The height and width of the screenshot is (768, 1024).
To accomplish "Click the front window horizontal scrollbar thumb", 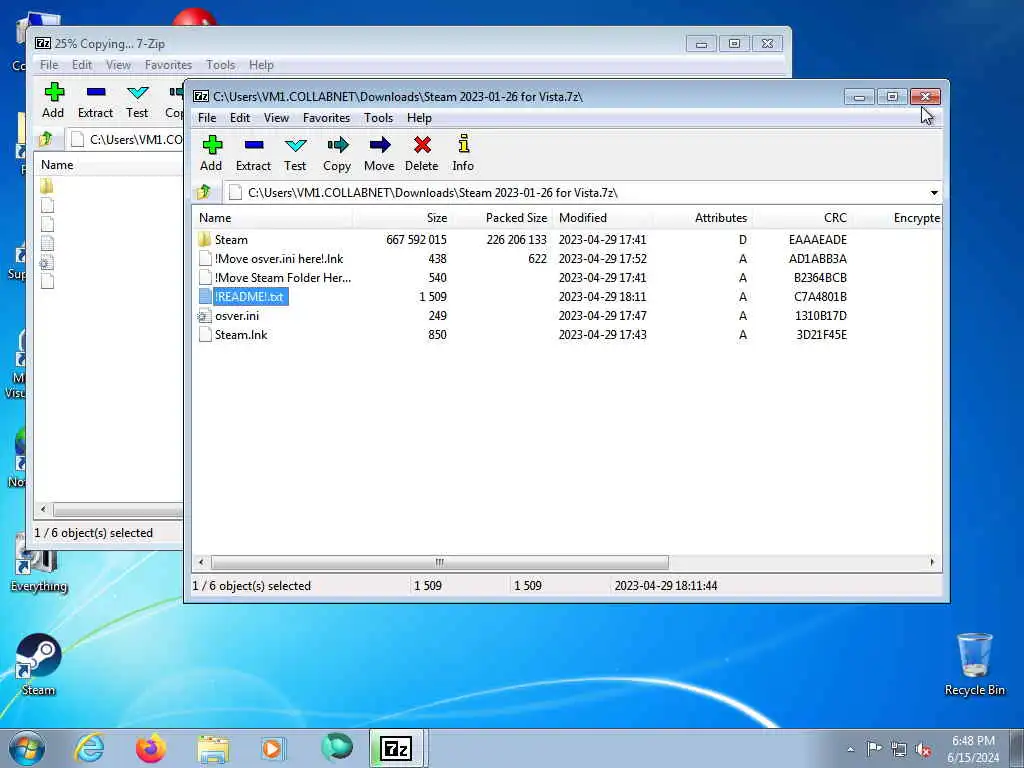I will pyautogui.click(x=440, y=562).
